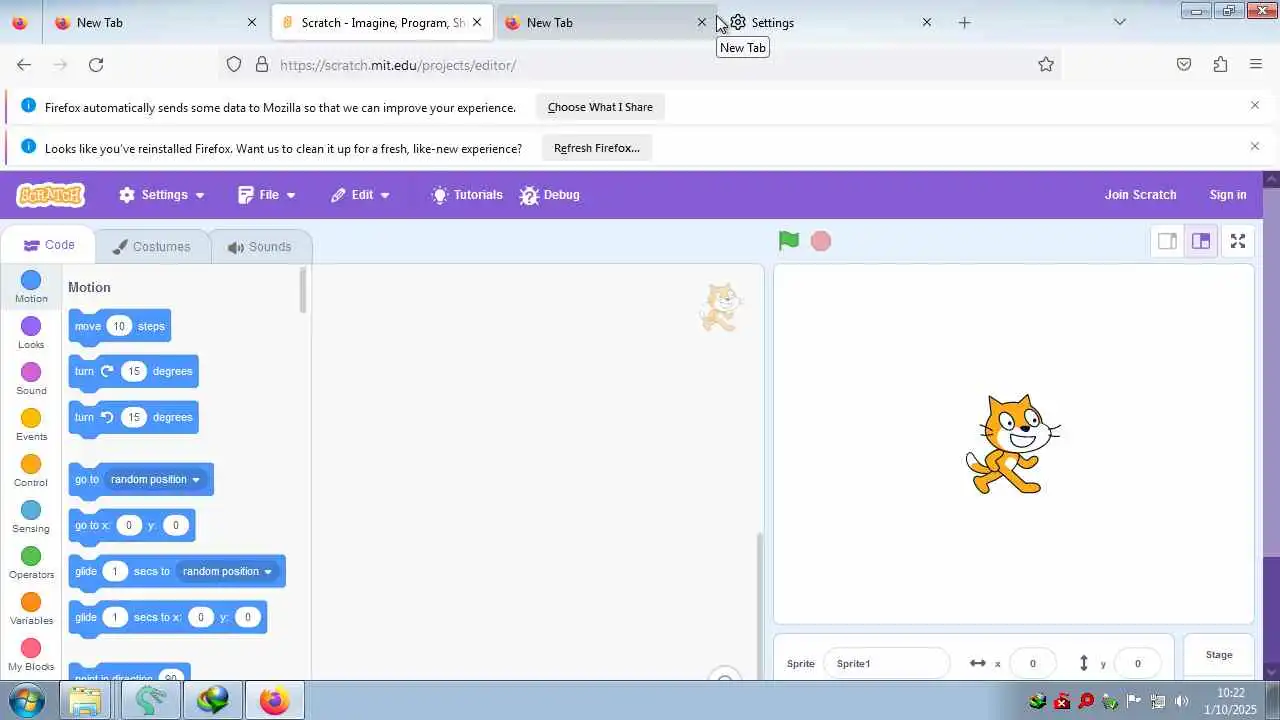Viewport: 1280px width, 720px height.
Task: Switch to large stage layout
Action: (x=1201, y=241)
